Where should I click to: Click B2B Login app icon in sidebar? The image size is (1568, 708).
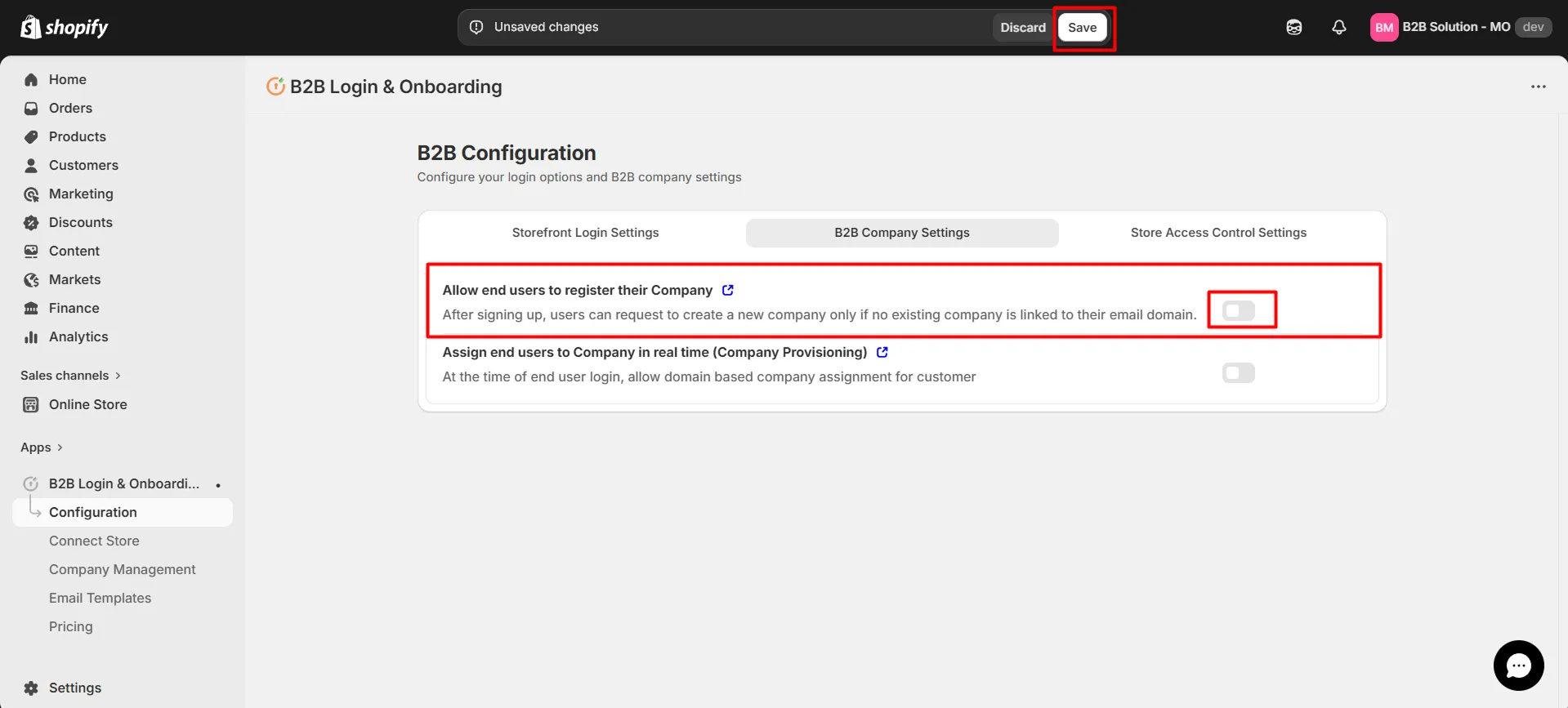tap(31, 483)
